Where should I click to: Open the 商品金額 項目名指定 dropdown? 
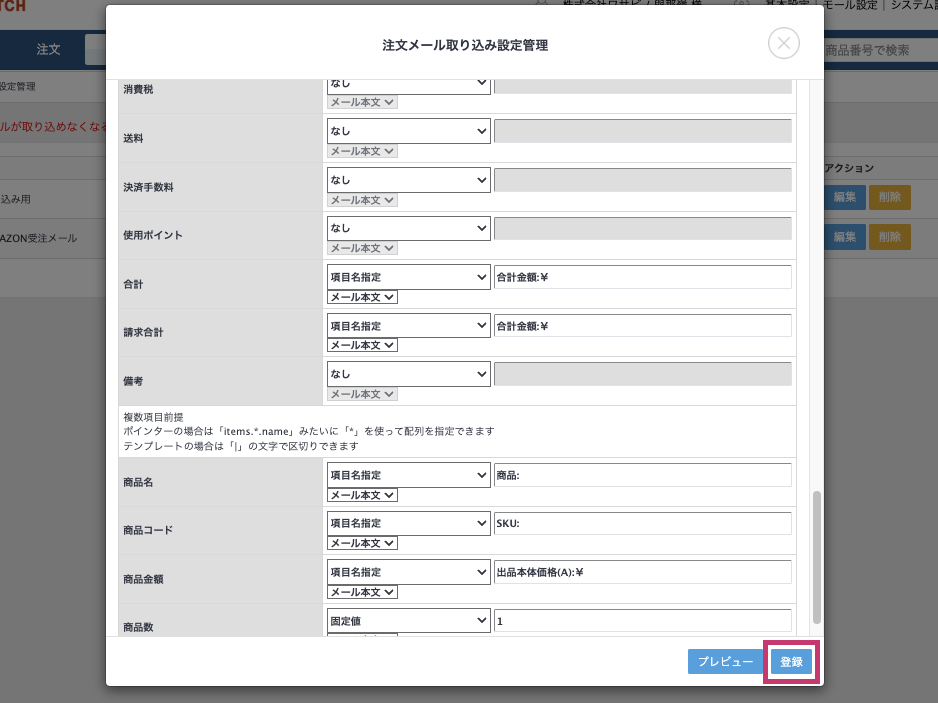click(409, 572)
